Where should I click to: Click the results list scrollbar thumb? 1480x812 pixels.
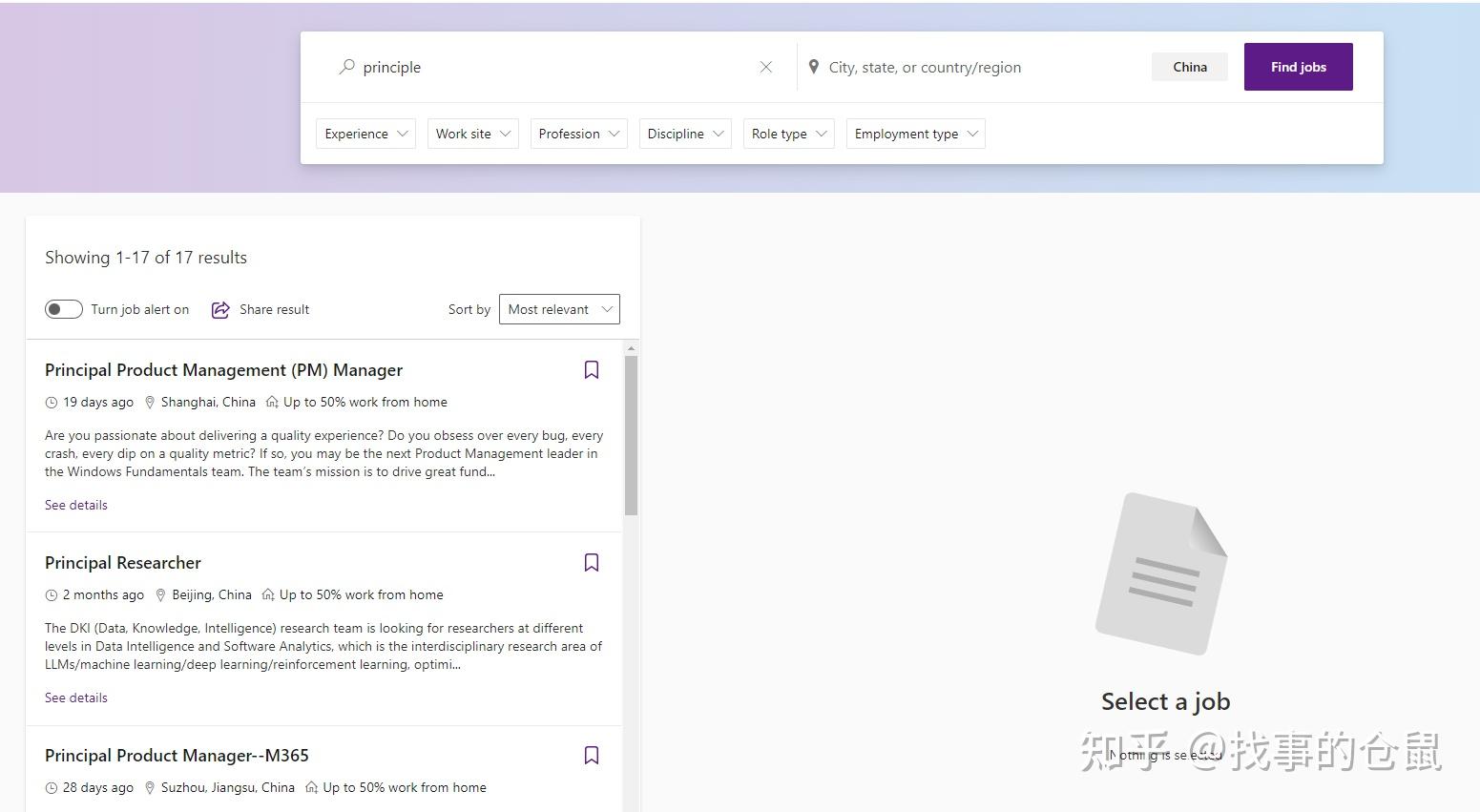pyautogui.click(x=631, y=435)
